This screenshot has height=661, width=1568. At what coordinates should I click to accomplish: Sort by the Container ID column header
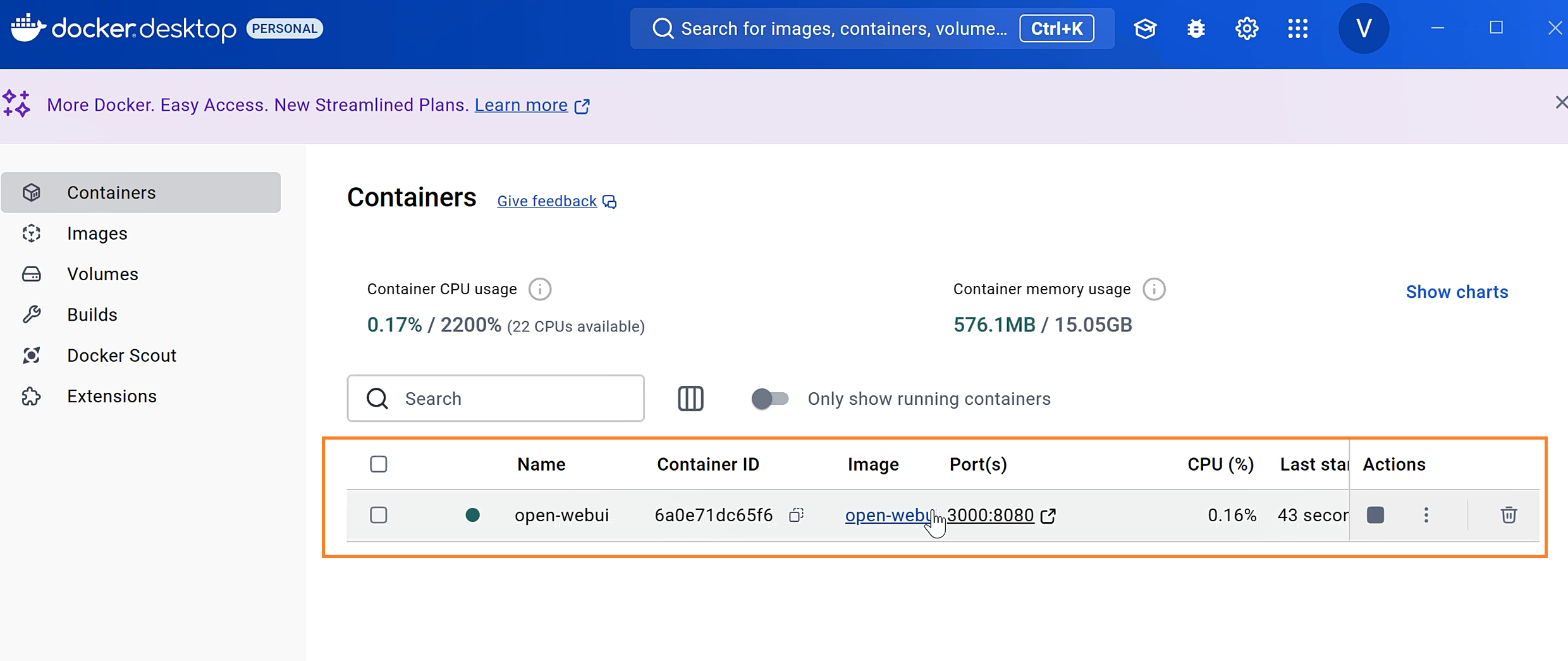[x=708, y=464]
